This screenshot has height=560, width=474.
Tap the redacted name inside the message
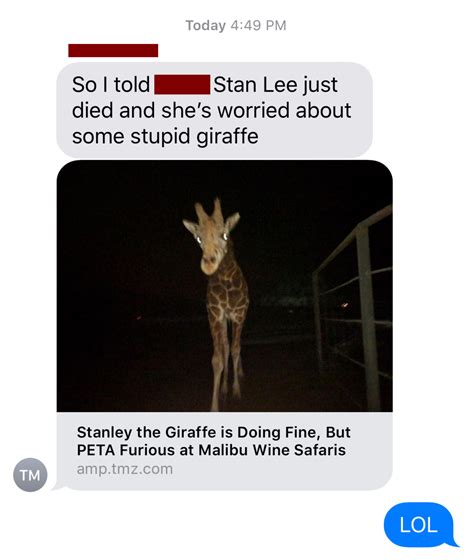(x=182, y=85)
